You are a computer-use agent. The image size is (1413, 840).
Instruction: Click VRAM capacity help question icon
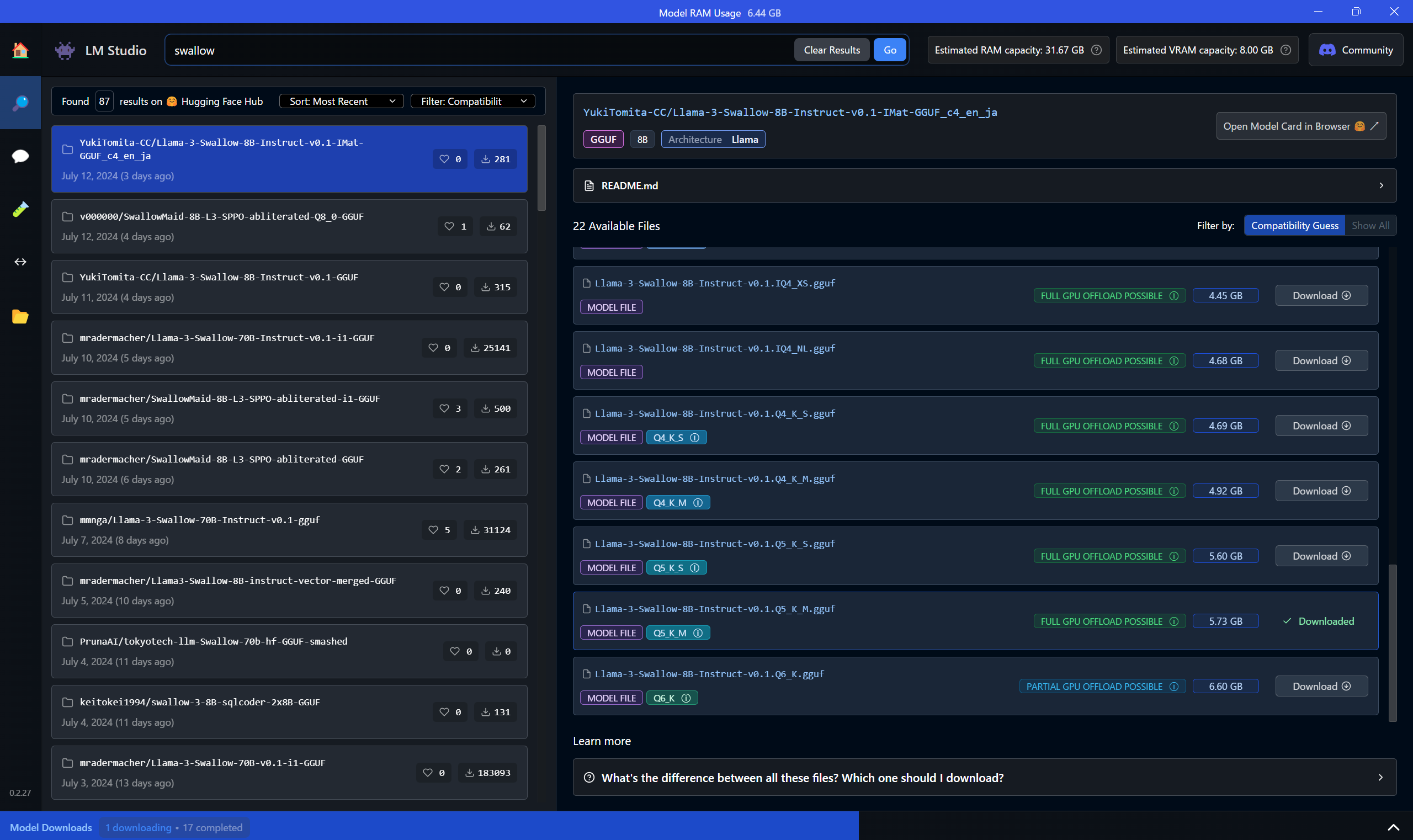tap(1285, 50)
